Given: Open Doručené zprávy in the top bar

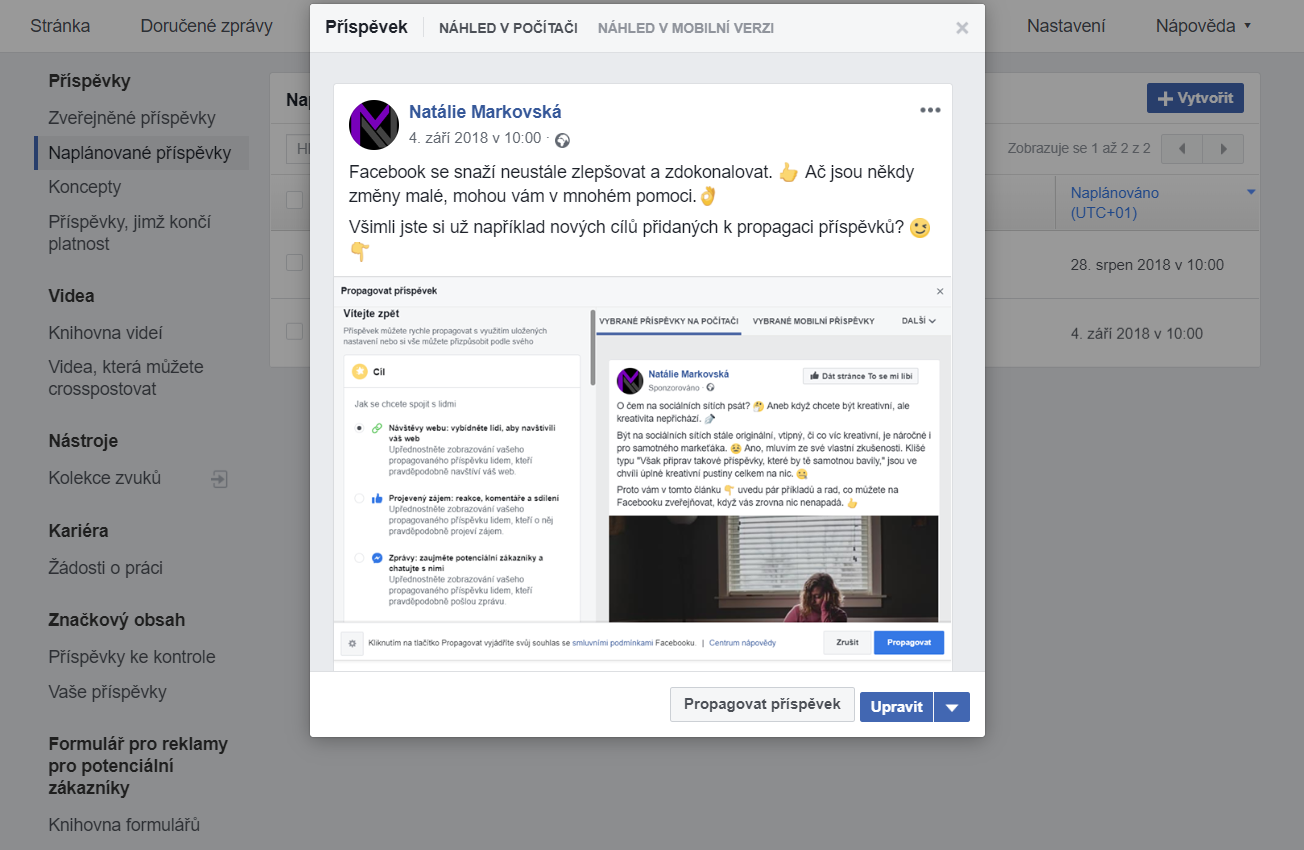Looking at the screenshot, I should click(x=206, y=26).
